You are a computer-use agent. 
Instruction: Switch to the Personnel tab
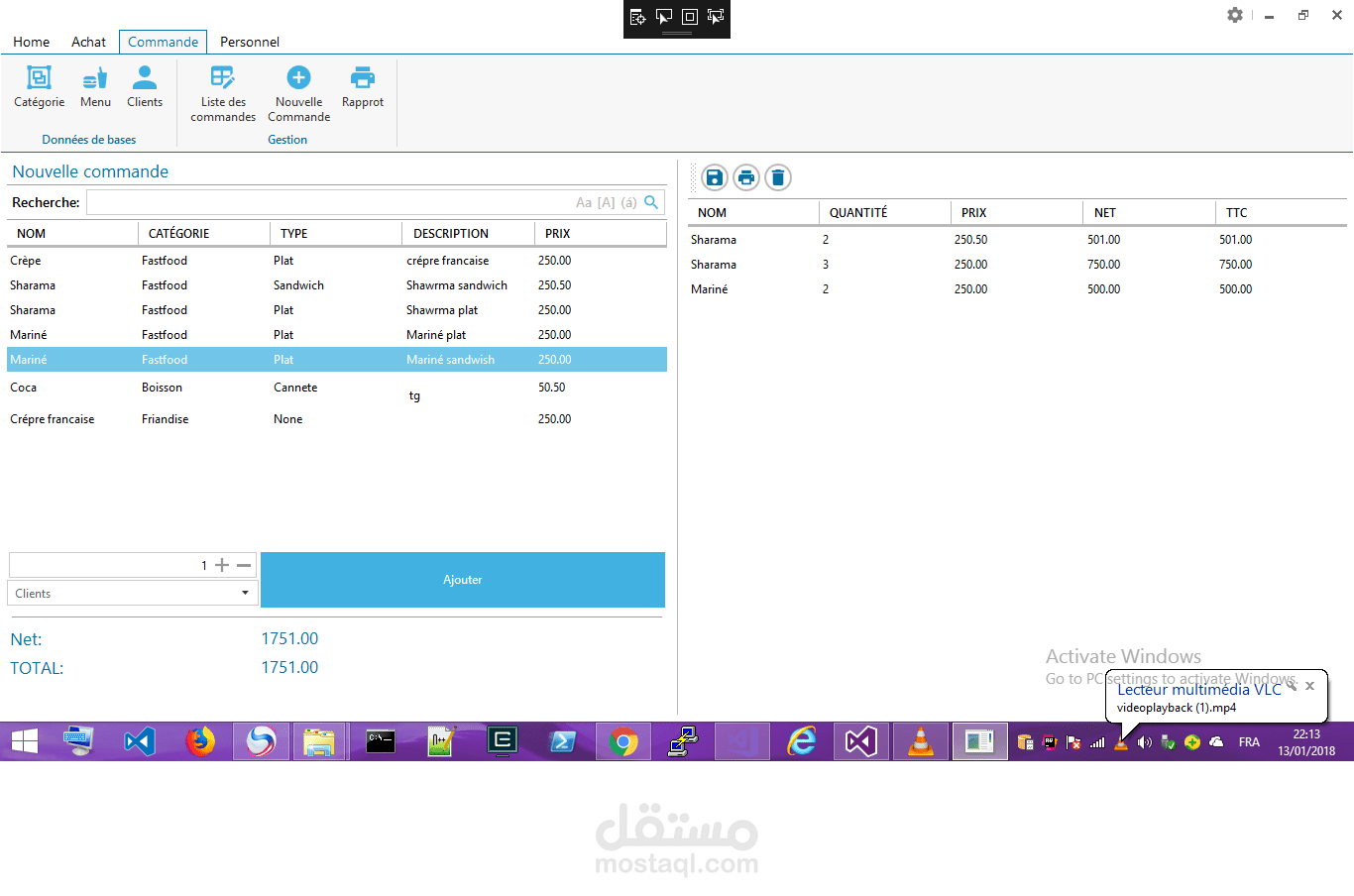(x=250, y=42)
